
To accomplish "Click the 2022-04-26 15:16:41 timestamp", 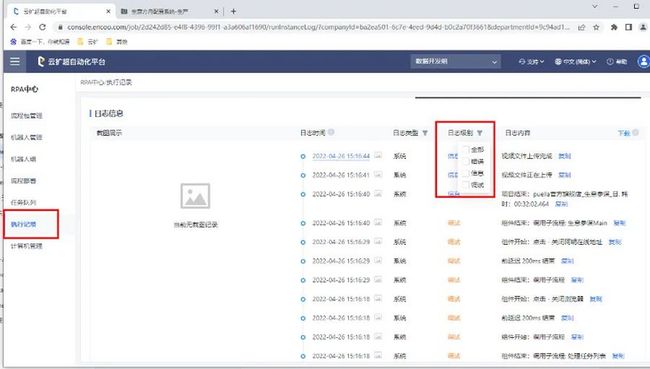I will tap(341, 175).
